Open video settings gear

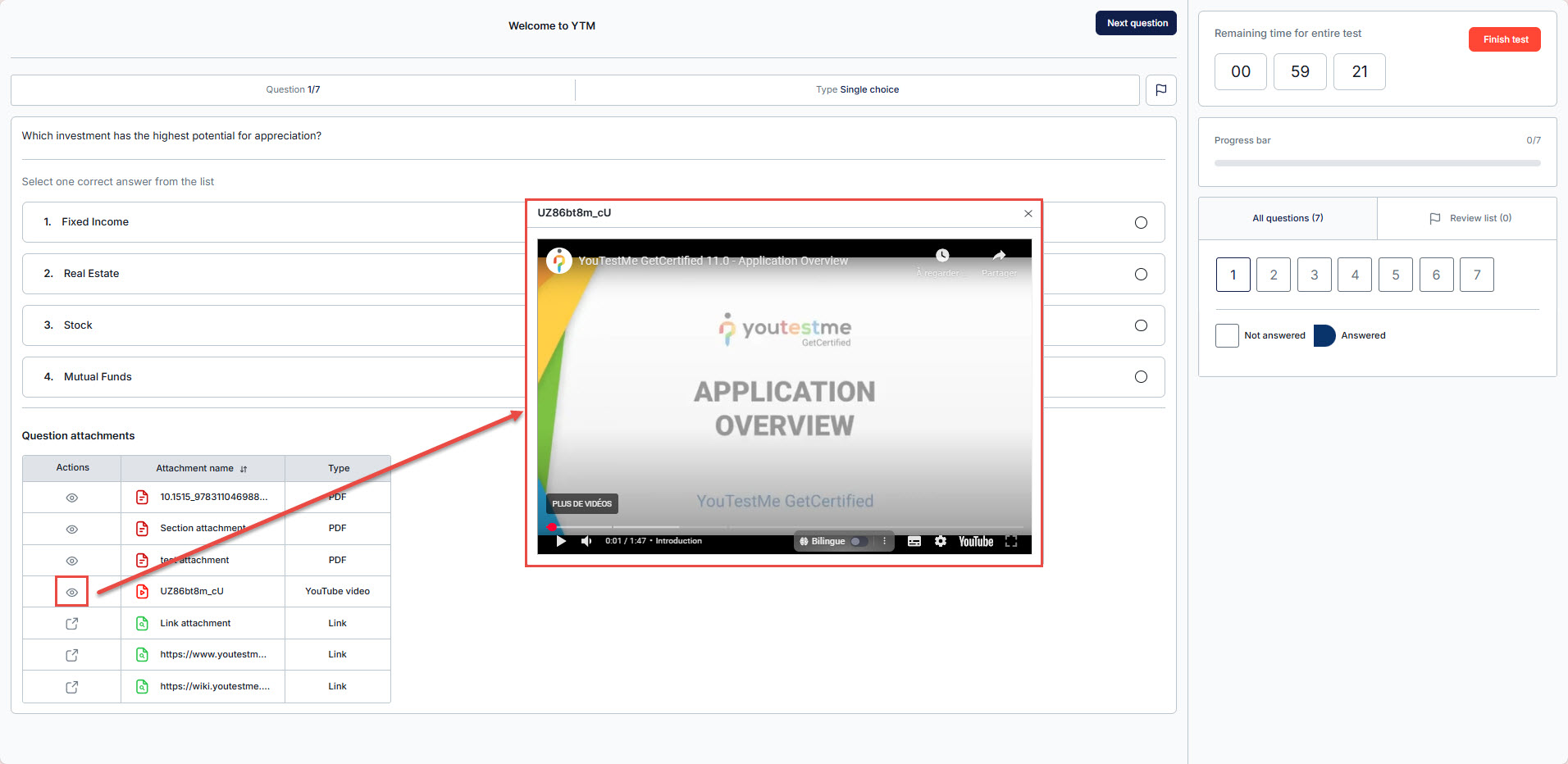pyautogui.click(x=941, y=541)
